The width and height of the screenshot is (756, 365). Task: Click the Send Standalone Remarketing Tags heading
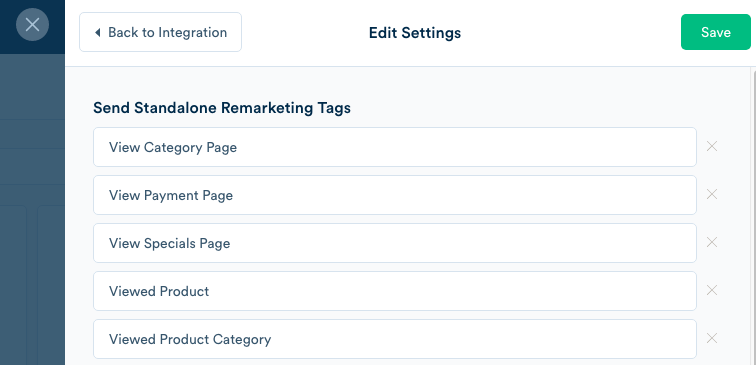click(222, 108)
